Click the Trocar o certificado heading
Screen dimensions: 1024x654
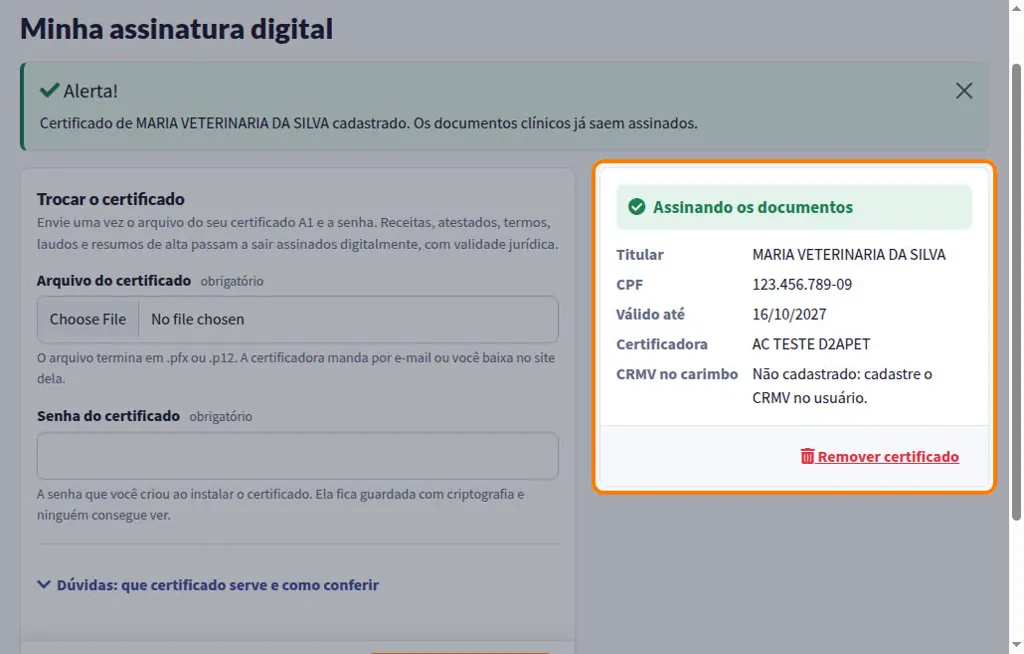(x=110, y=199)
